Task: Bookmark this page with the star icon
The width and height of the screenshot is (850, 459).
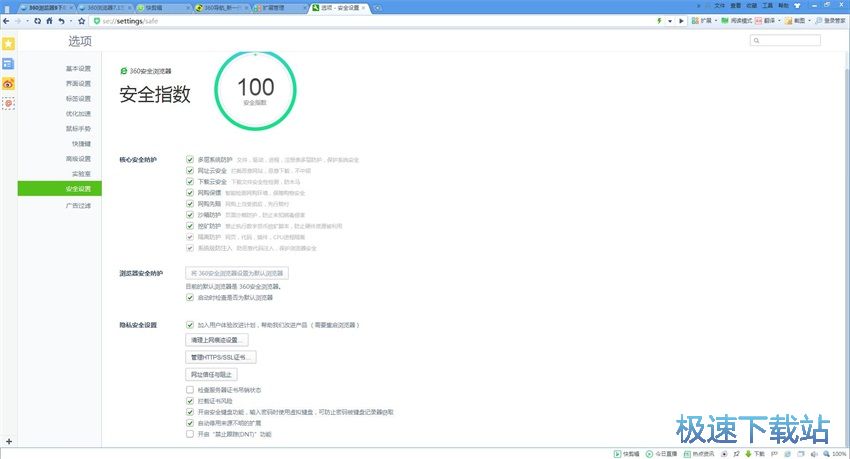Action: click(x=82, y=21)
